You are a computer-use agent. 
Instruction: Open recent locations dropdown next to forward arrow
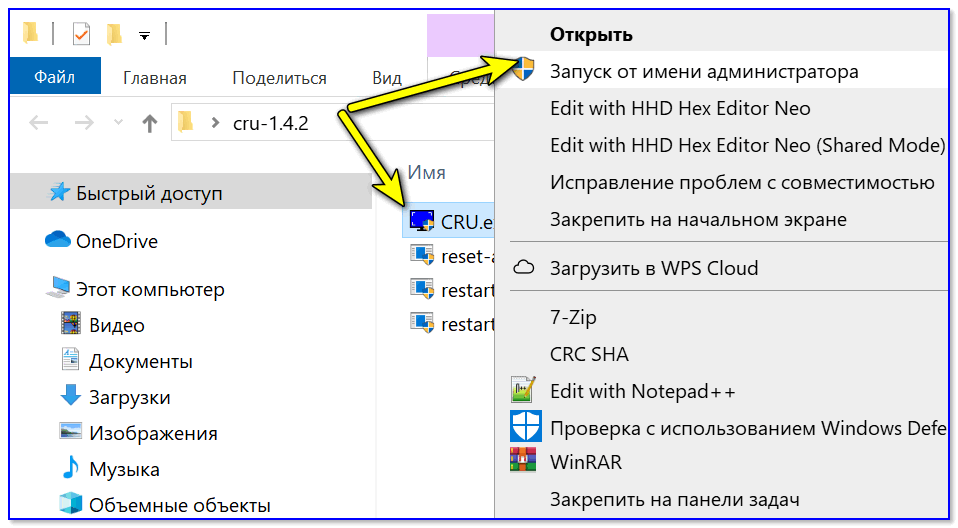(x=119, y=123)
